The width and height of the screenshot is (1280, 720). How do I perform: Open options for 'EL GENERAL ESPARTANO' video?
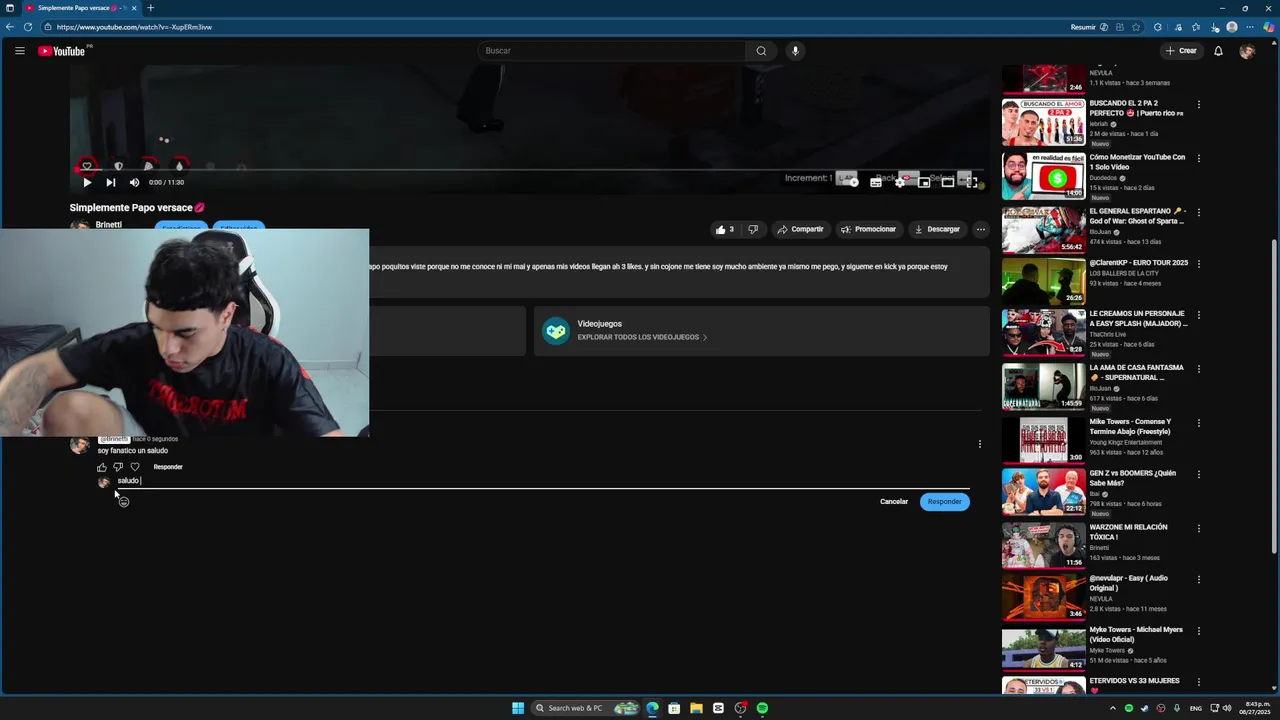coord(1199,212)
